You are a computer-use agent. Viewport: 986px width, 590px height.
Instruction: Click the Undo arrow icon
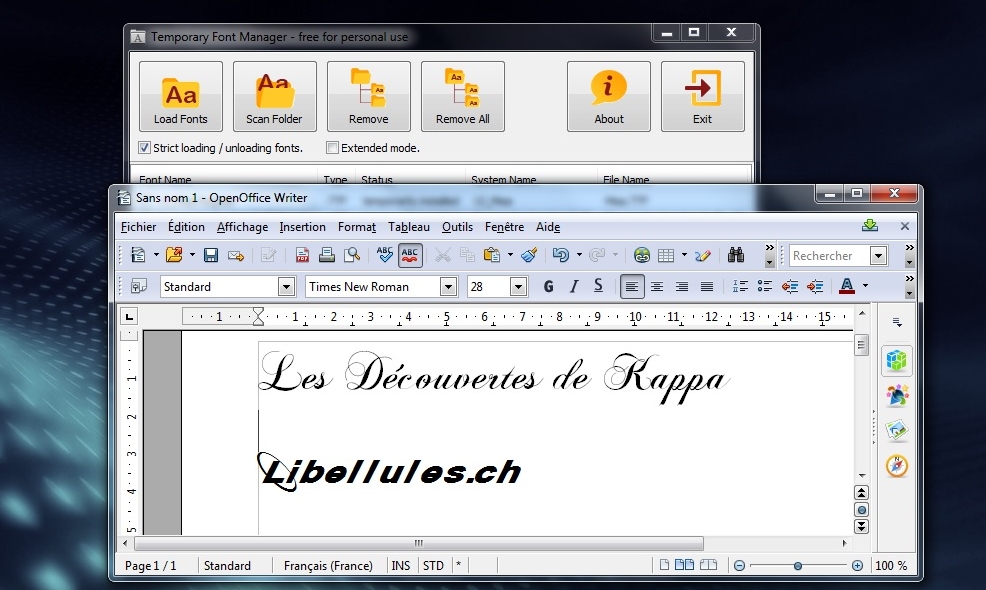[560, 255]
